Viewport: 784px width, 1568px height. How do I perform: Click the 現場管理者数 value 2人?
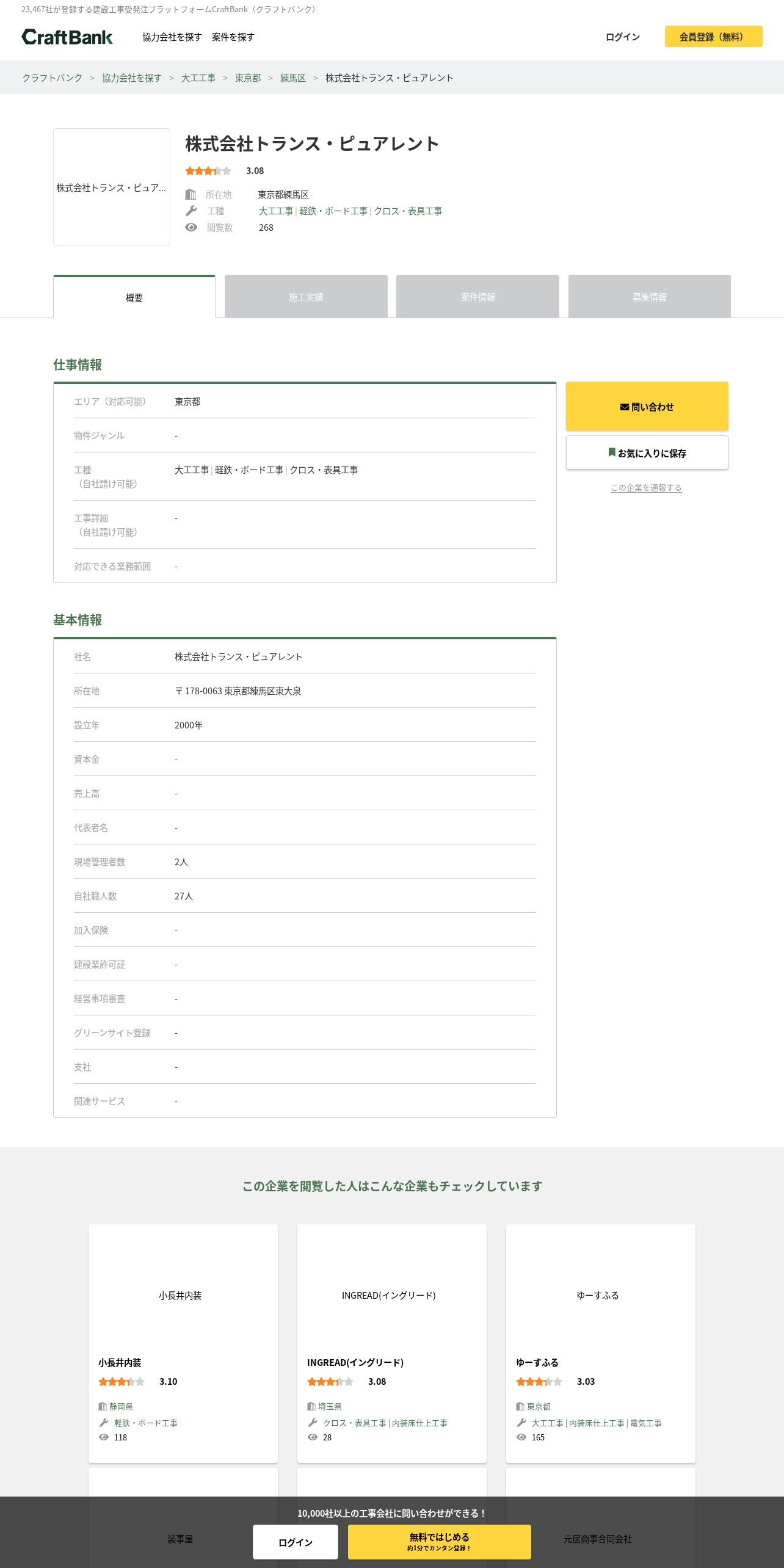[181, 862]
